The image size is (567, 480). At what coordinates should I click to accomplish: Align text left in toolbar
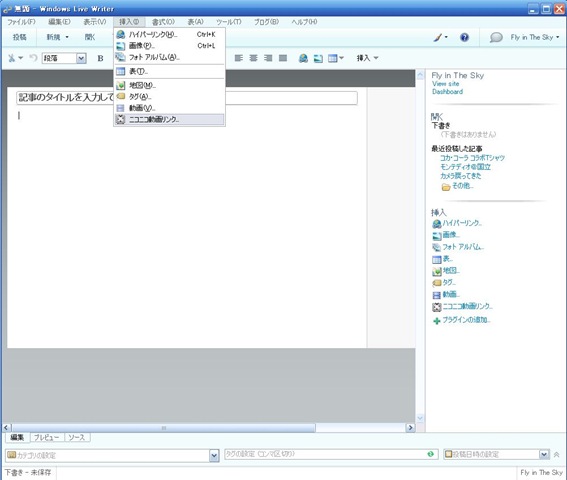pos(239,58)
